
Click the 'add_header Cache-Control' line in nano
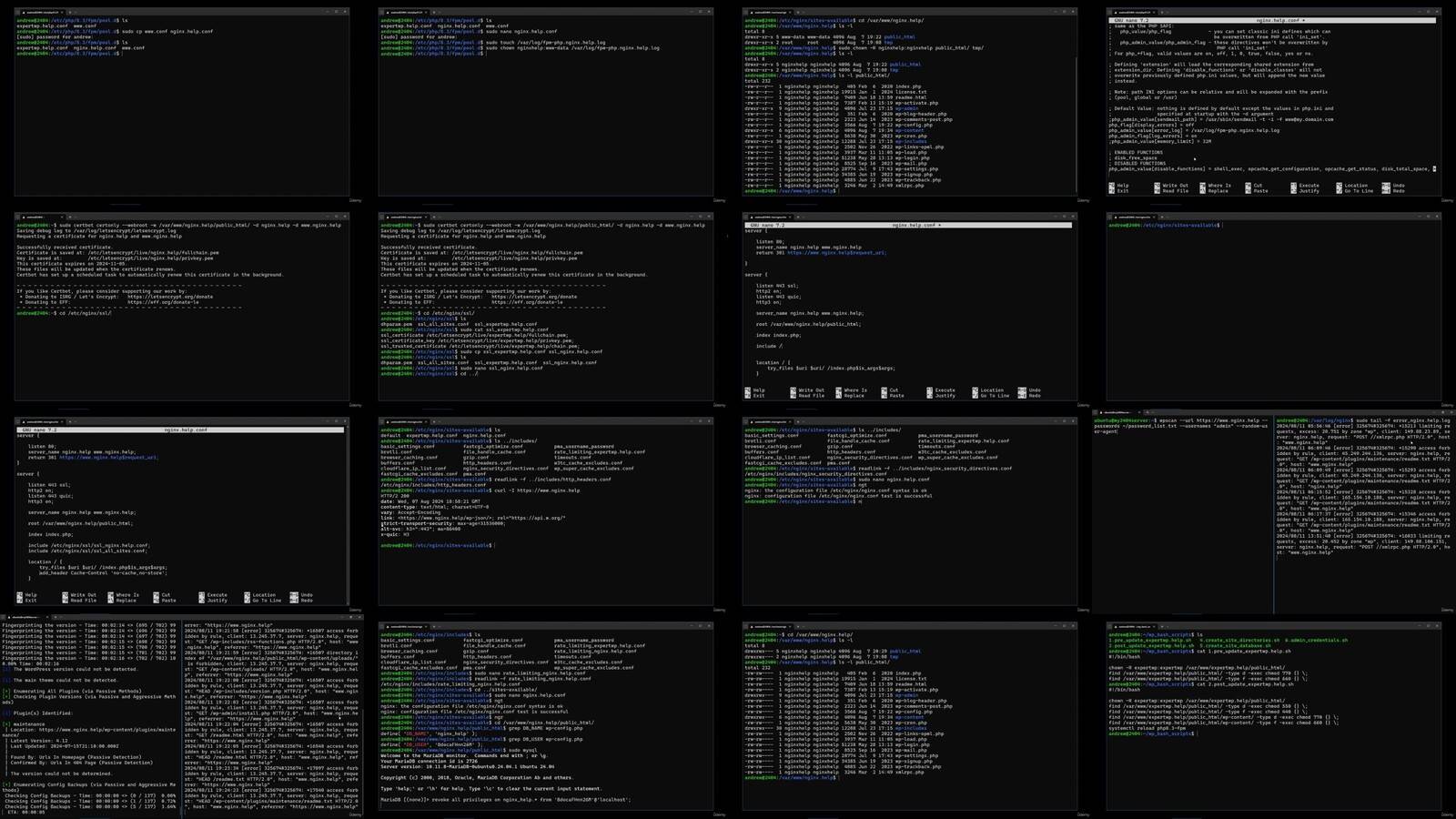tap(103, 572)
